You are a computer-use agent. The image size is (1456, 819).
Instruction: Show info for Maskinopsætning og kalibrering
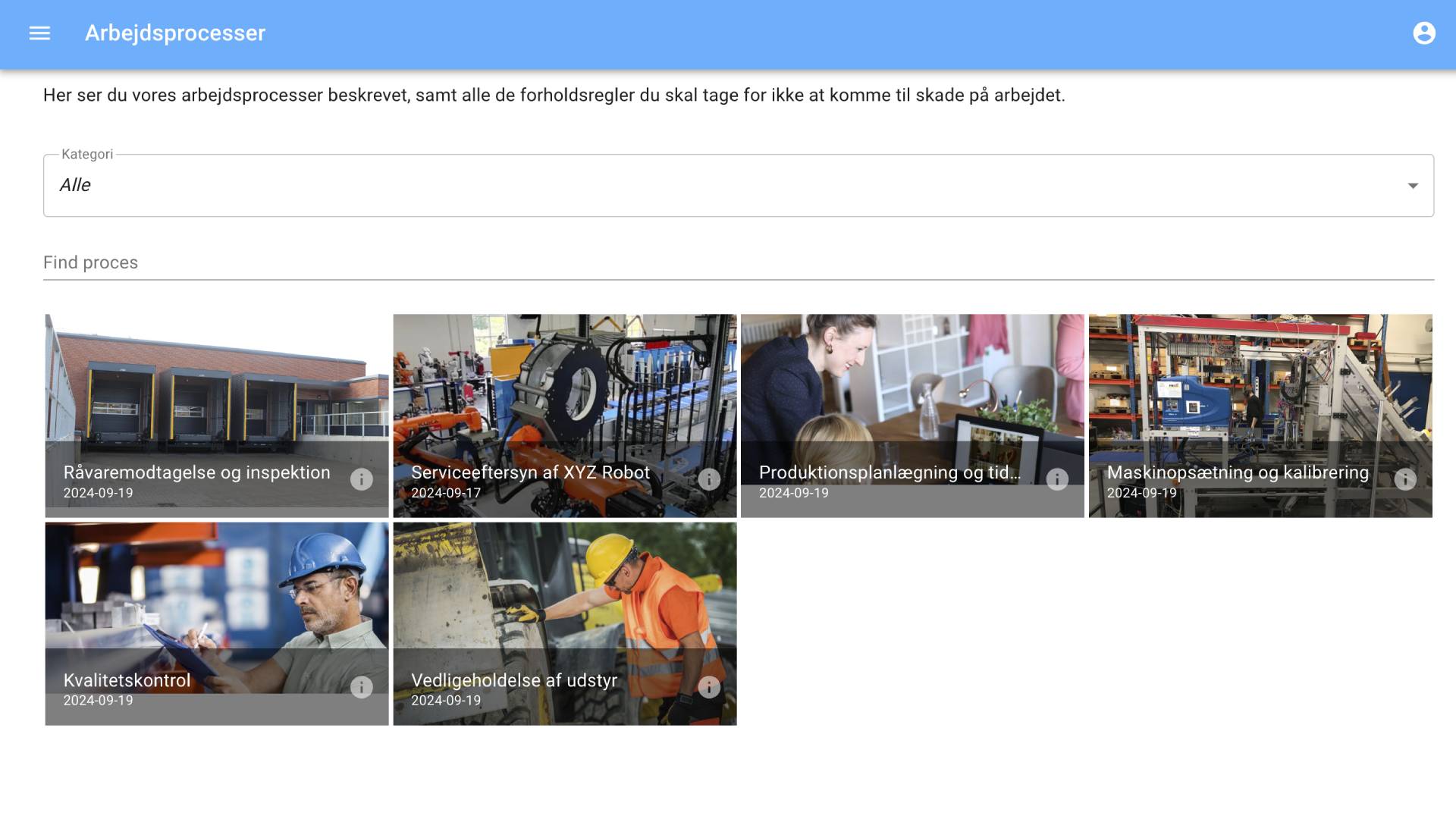tap(1405, 479)
